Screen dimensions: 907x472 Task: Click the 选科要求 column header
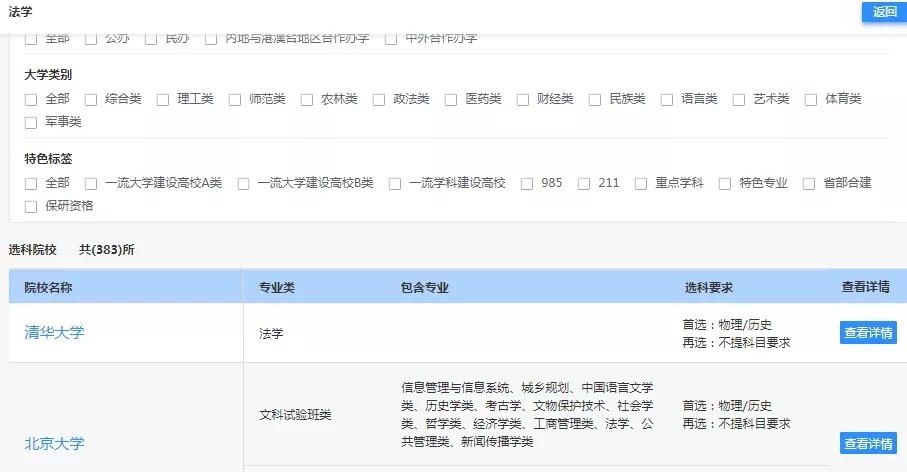click(709, 287)
